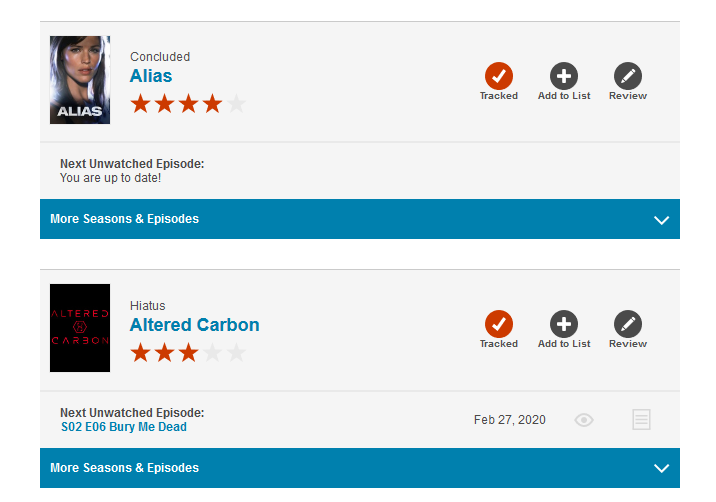Viewport: 716px width, 502px height.
Task: Click Add to List plus for Altered Carbon
Action: tap(564, 324)
